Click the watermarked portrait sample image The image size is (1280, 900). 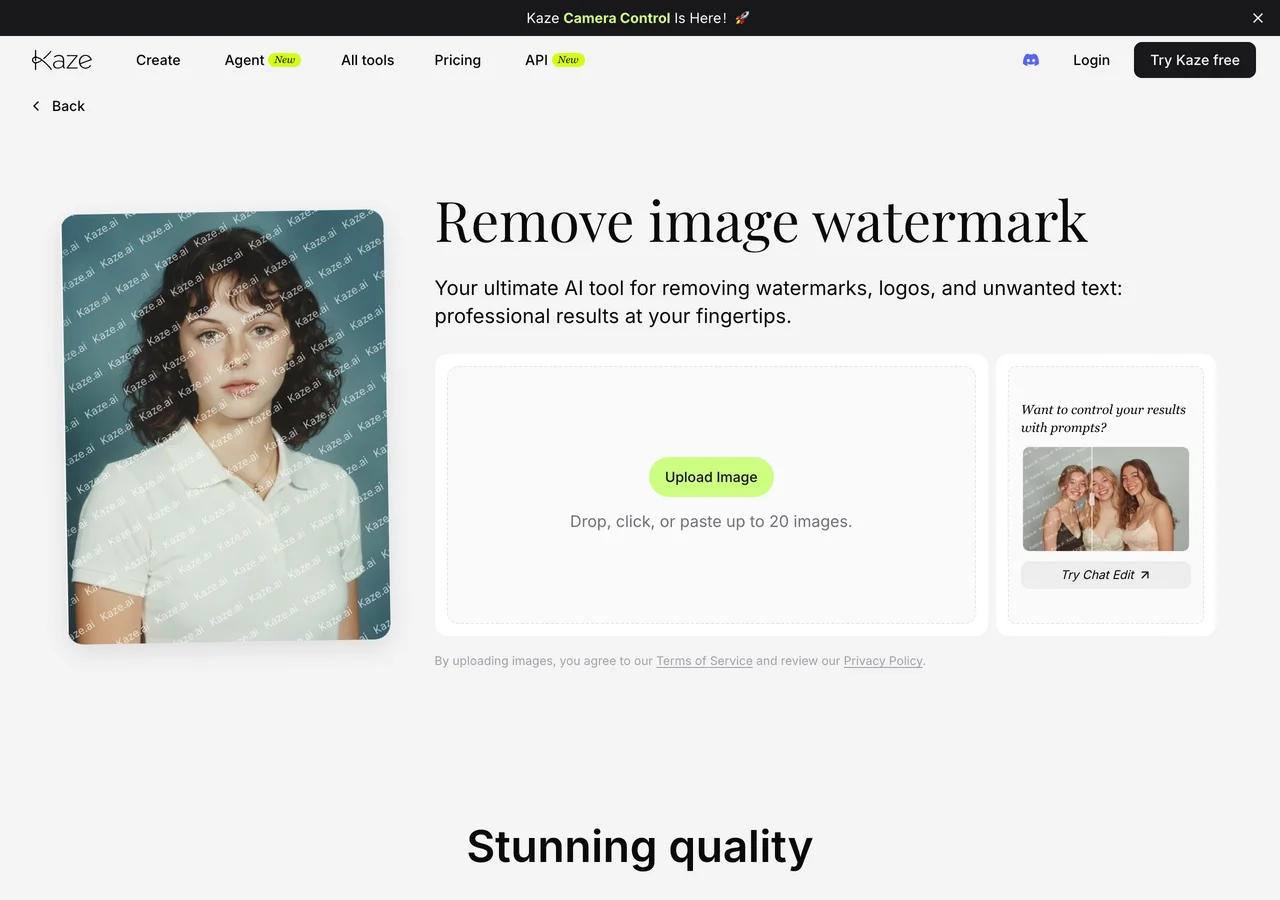click(226, 427)
